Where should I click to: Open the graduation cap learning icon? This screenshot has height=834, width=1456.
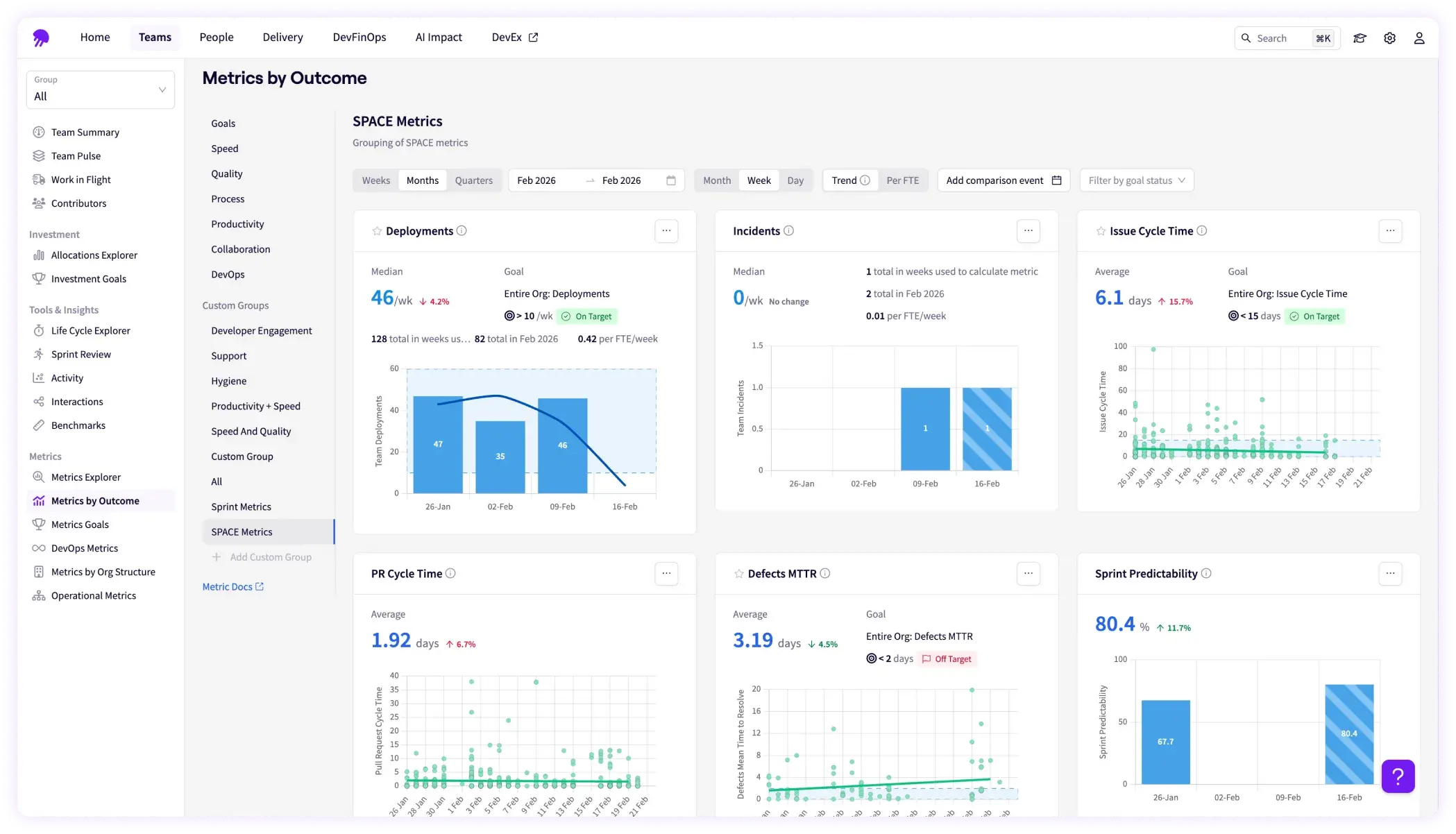pos(1360,38)
